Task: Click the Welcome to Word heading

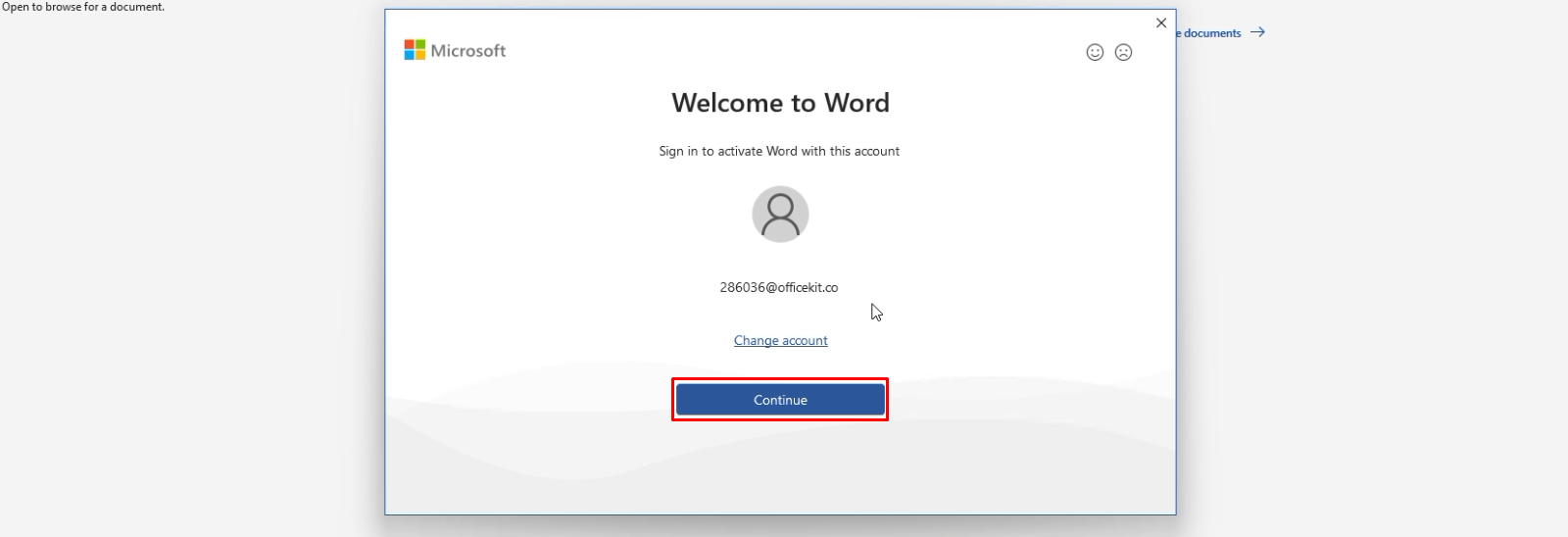Action: pos(780,103)
